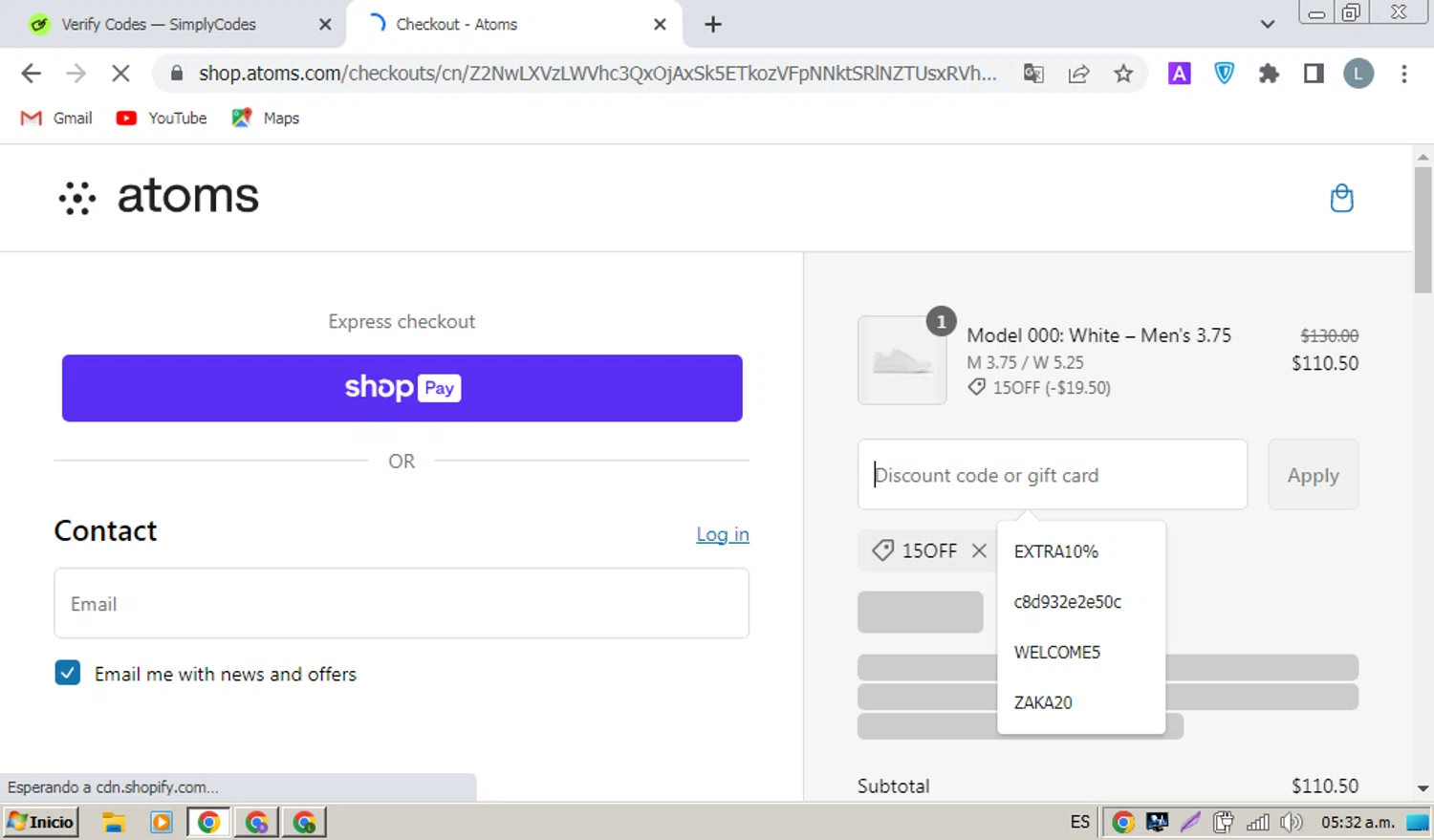The height and width of the screenshot is (840, 1434).
Task: Open the purple A extension
Action: point(1180,74)
